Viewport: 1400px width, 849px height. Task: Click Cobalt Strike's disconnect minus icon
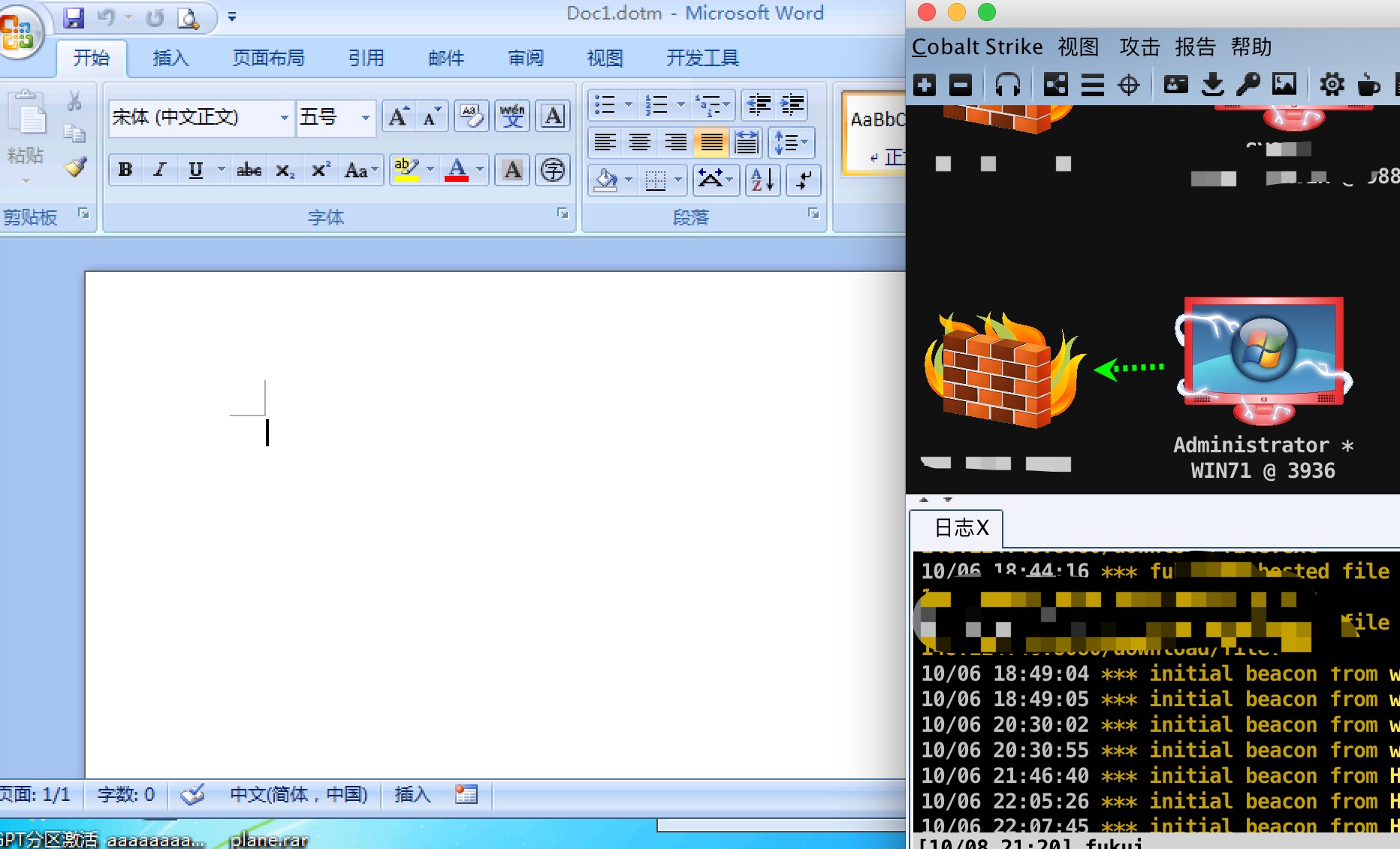tap(961, 85)
